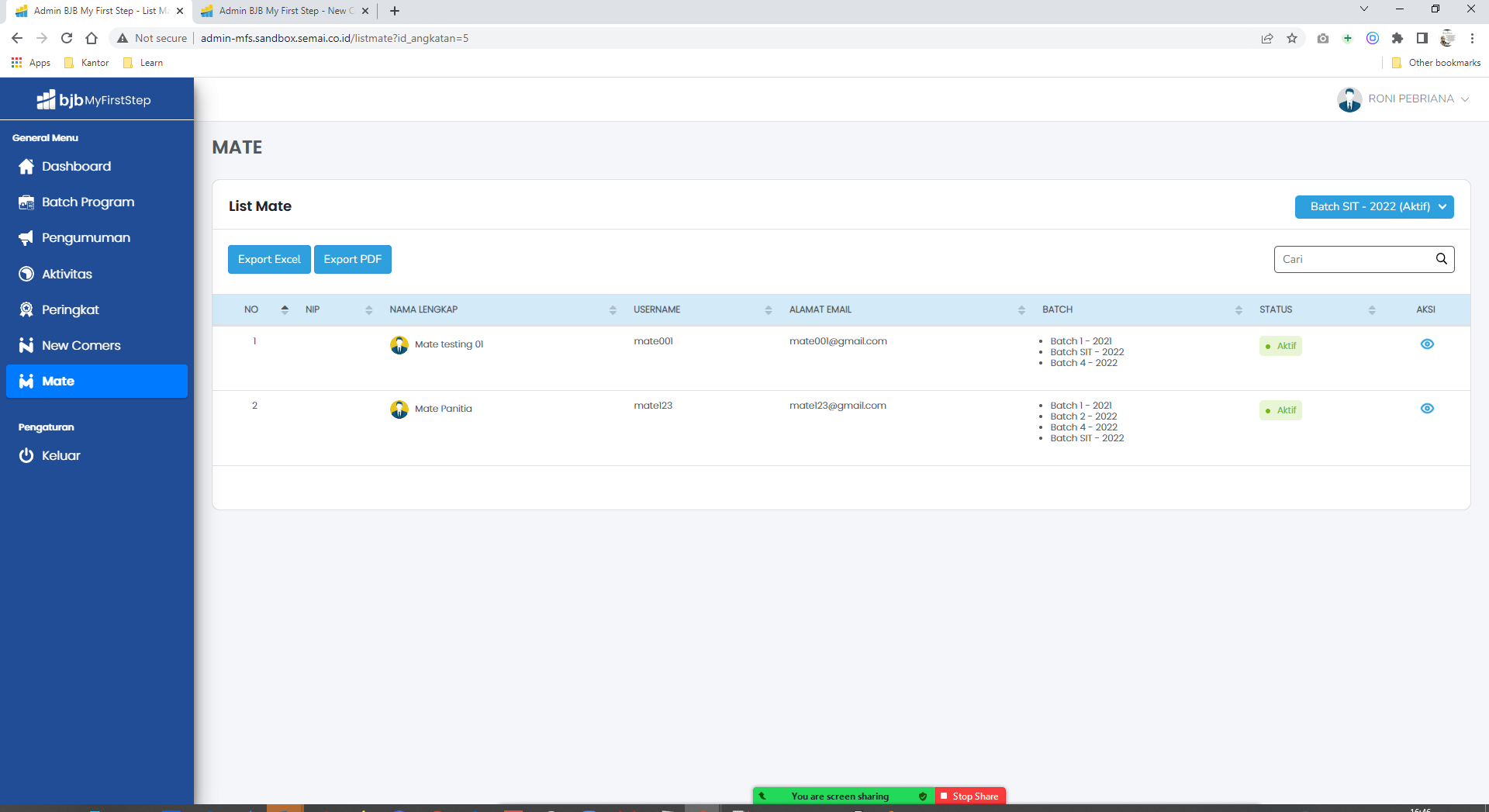
Task: Click the avatar of Mate Panitia
Action: click(x=399, y=409)
